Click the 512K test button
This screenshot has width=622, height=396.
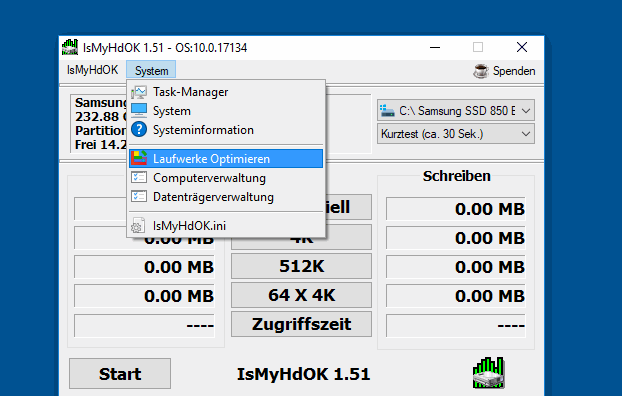click(301, 266)
